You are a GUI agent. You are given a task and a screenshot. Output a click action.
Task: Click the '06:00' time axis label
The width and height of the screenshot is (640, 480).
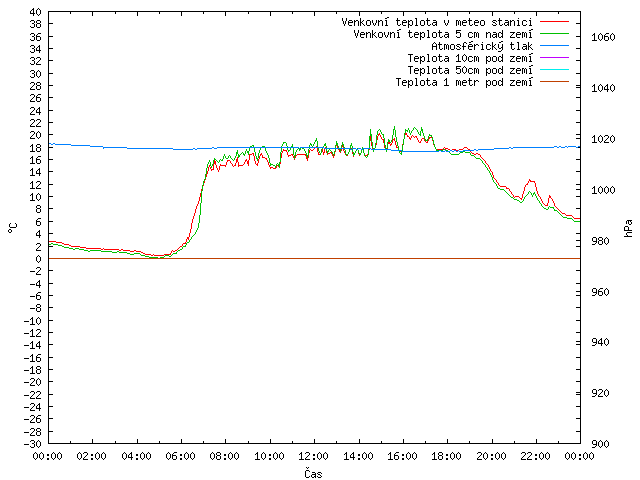click(x=181, y=456)
